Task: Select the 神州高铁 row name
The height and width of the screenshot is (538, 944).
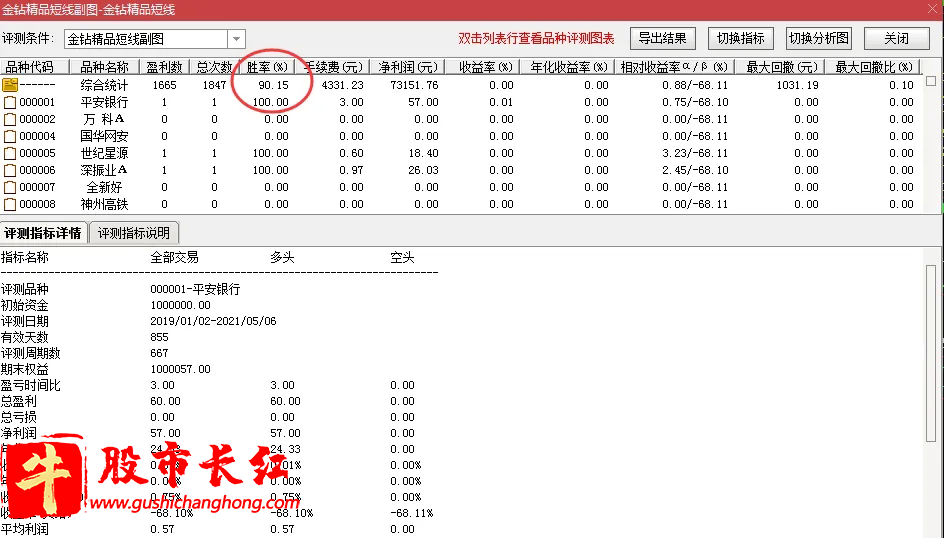Action: 105,205
